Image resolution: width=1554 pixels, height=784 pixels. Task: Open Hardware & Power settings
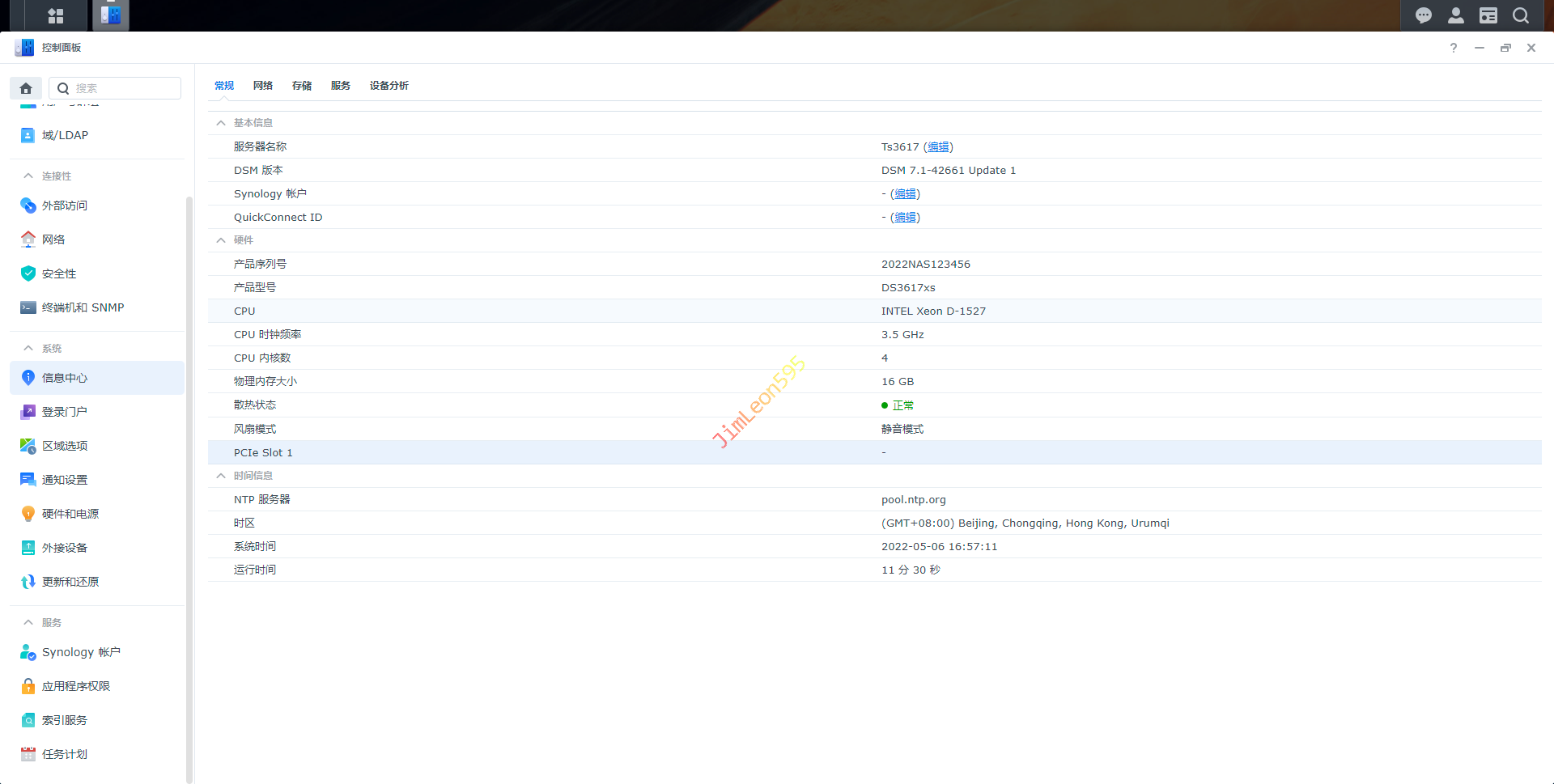coord(70,514)
